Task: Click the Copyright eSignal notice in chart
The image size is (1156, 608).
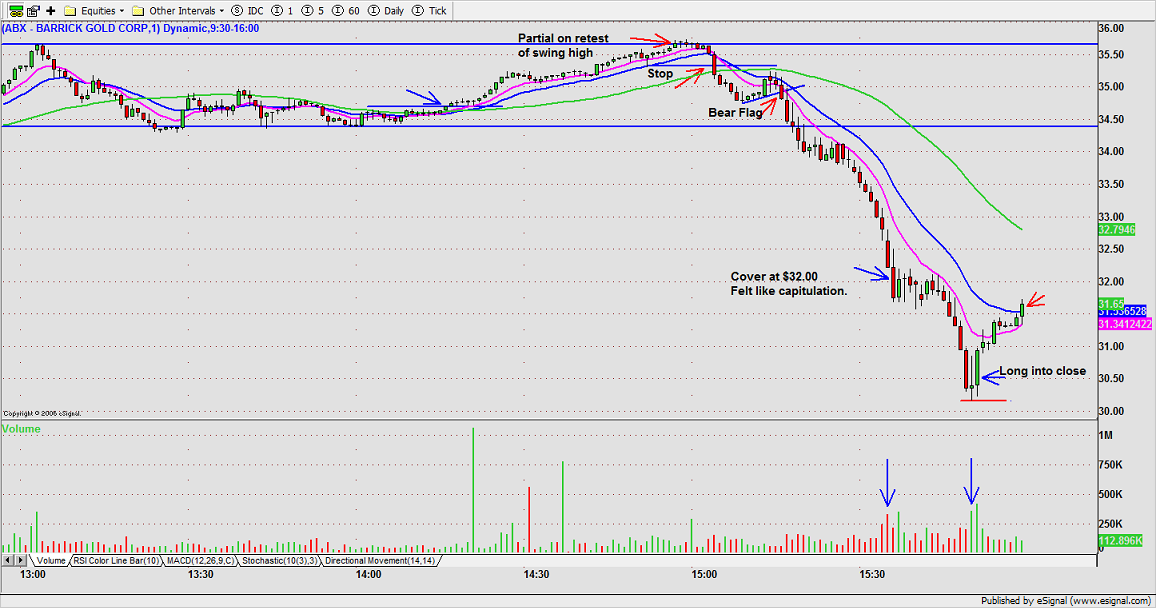Action: point(42,413)
